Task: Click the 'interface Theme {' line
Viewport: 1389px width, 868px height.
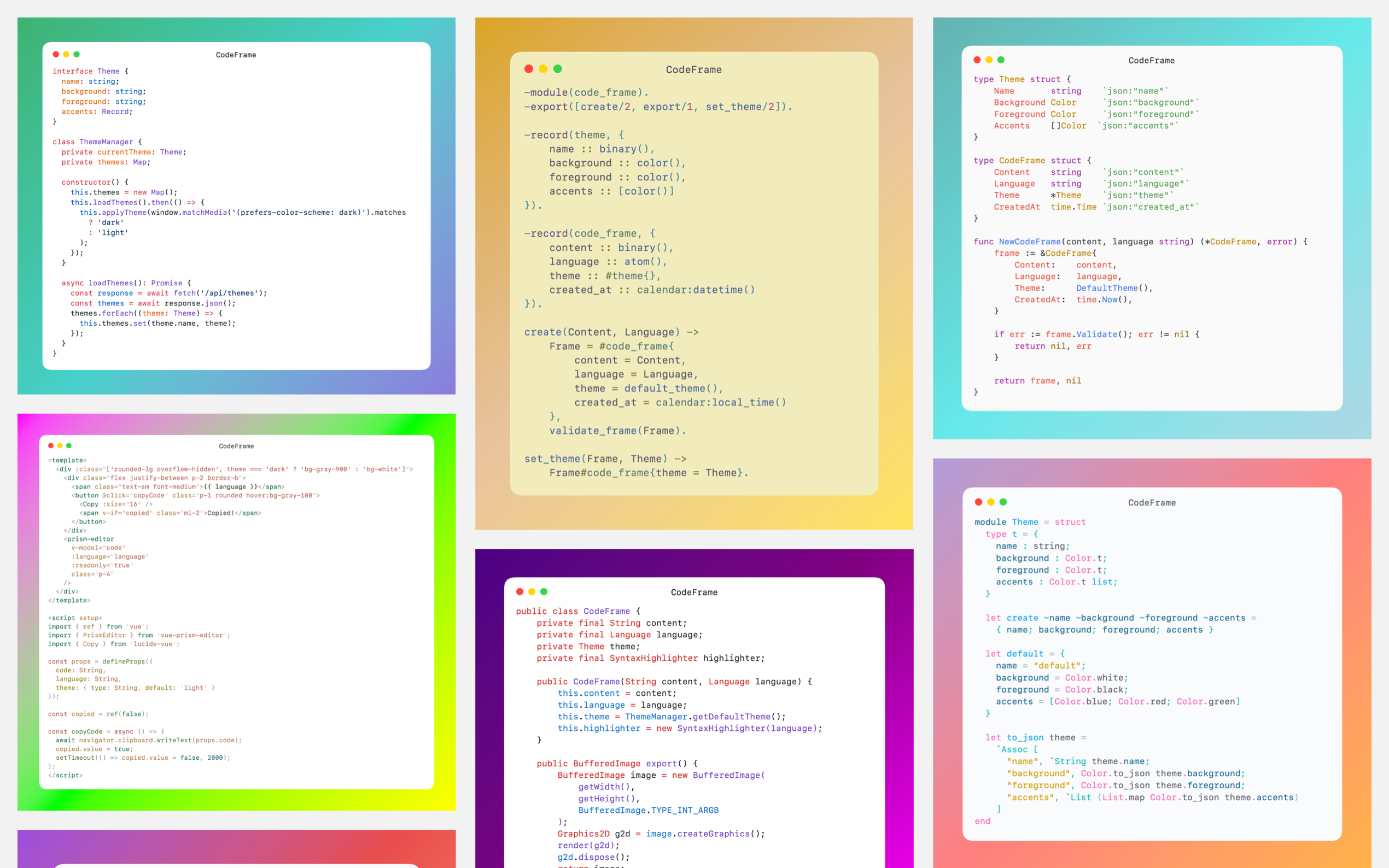Action: pos(91,71)
